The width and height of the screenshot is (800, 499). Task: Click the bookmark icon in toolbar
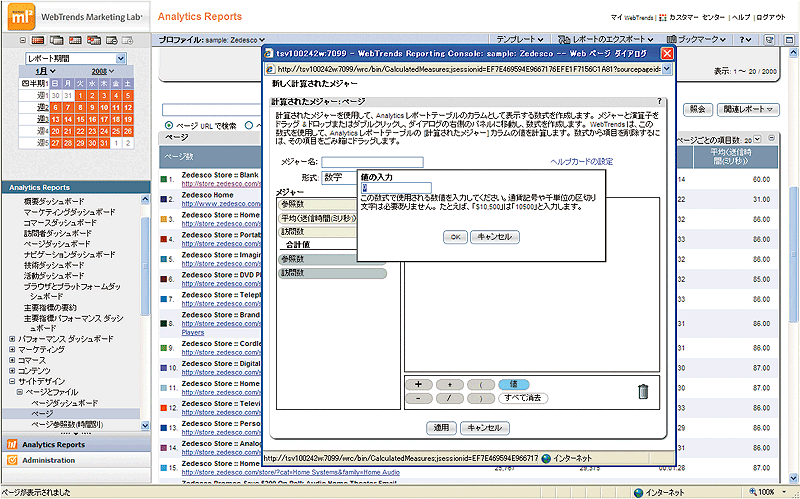click(671, 39)
